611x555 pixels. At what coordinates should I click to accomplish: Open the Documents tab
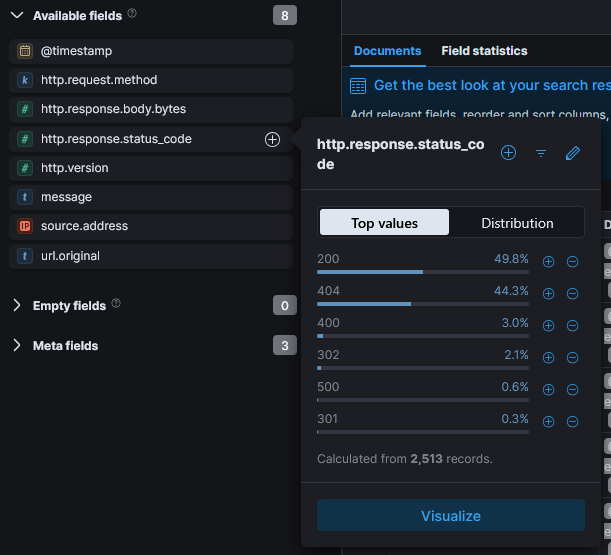coord(387,51)
